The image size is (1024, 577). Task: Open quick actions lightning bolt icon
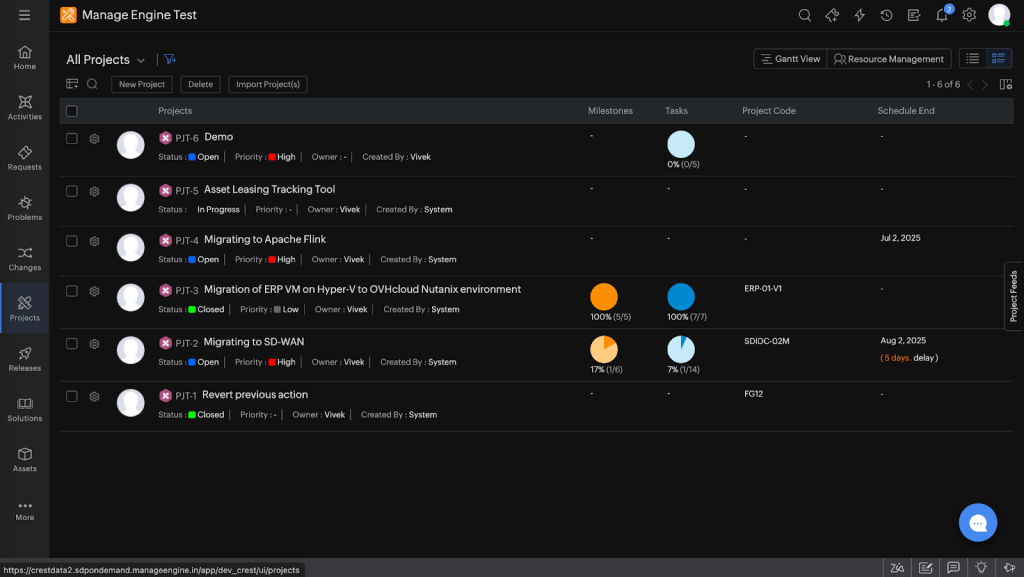[x=859, y=15]
